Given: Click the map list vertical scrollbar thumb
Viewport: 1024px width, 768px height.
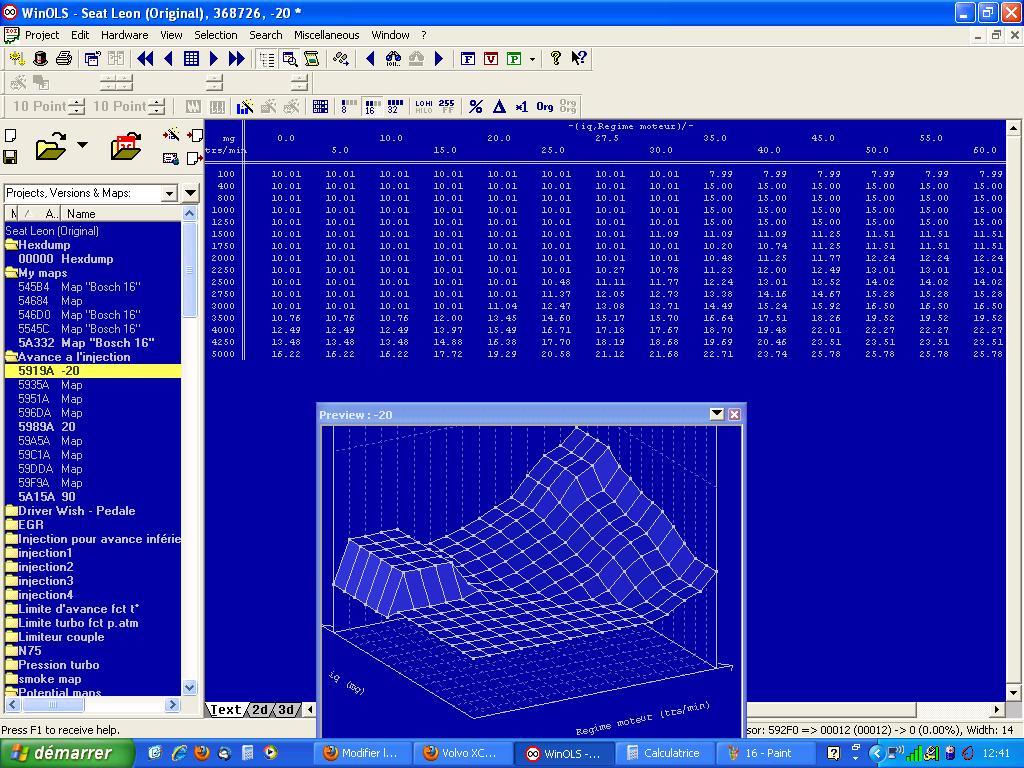Looking at the screenshot, I should [x=189, y=269].
